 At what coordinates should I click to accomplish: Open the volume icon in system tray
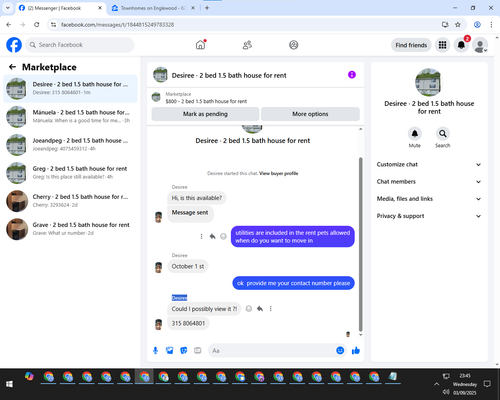click(446, 392)
